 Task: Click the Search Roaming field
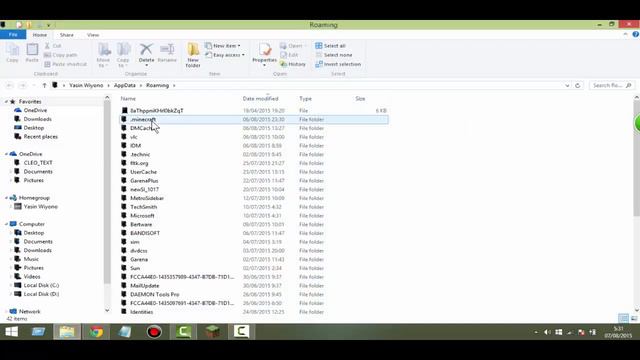(x=611, y=85)
